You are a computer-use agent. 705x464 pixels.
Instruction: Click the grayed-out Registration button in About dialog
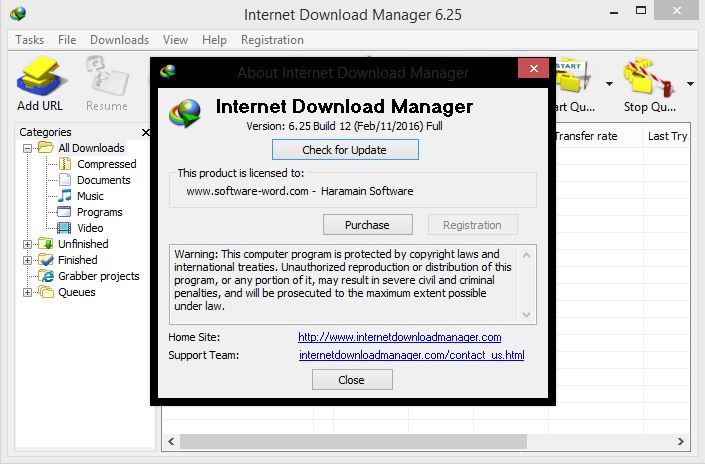tap(472, 224)
